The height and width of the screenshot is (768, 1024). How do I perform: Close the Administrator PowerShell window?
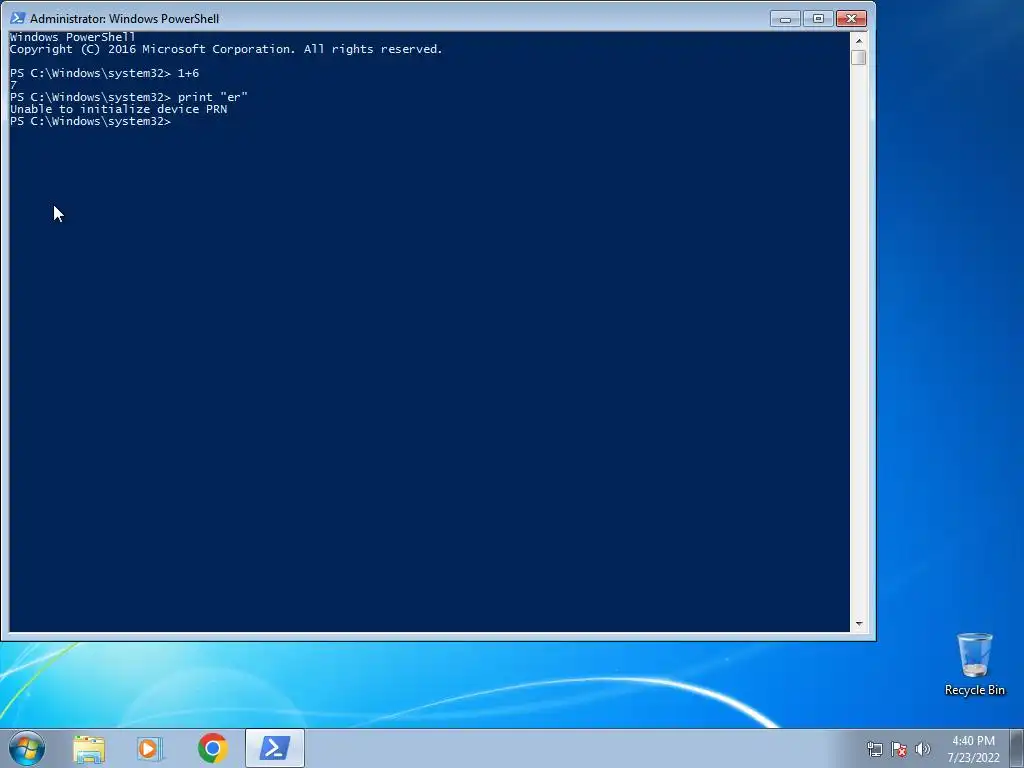(x=851, y=19)
